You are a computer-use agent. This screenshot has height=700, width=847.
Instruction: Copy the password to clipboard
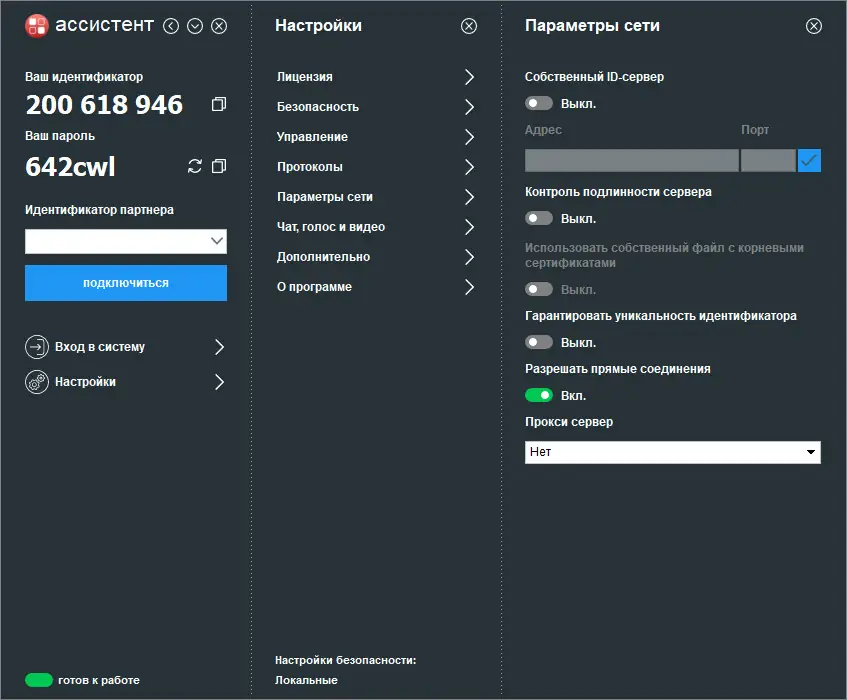(219, 166)
